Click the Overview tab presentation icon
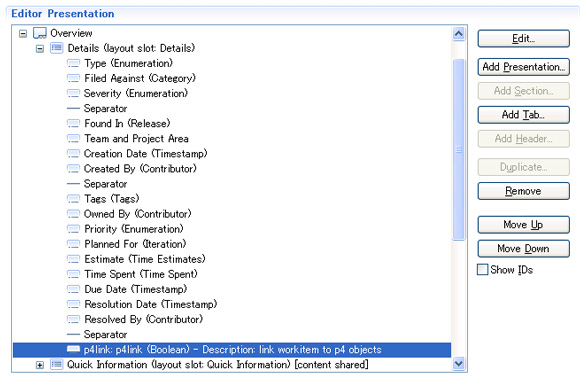Viewport: 580px width, 382px height. pyautogui.click(x=40, y=33)
